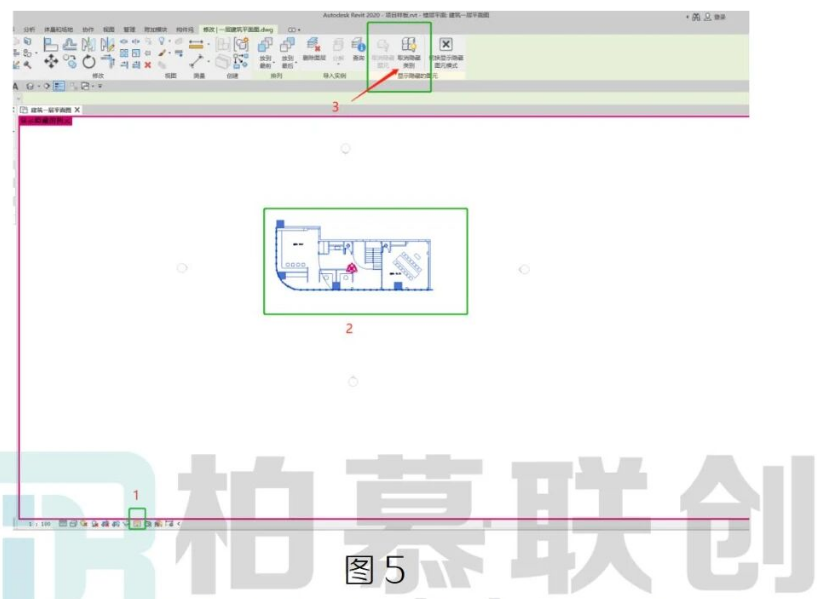
Task: Click 查询 (Query) button
Action: click(358, 49)
